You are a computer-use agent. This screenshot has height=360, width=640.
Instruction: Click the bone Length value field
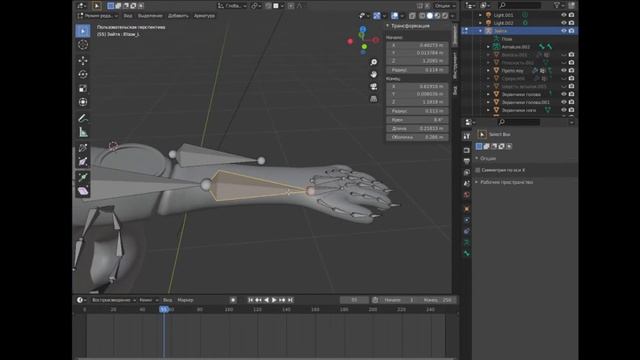click(x=417, y=129)
